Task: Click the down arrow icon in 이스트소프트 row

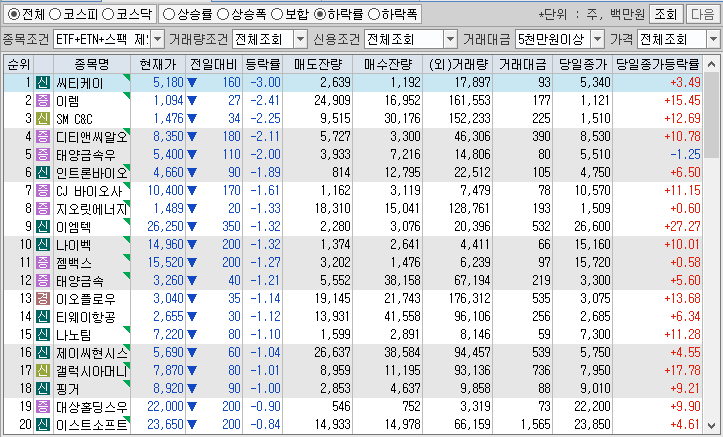Action: [192, 425]
